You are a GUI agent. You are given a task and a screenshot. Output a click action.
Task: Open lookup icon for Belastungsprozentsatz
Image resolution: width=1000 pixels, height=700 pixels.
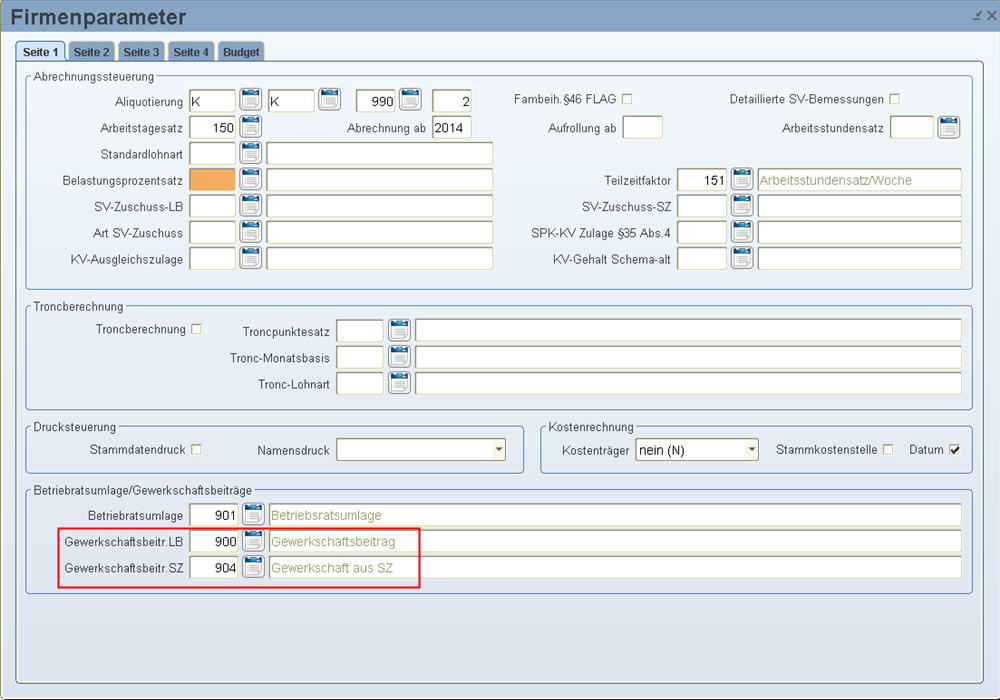pyautogui.click(x=251, y=179)
